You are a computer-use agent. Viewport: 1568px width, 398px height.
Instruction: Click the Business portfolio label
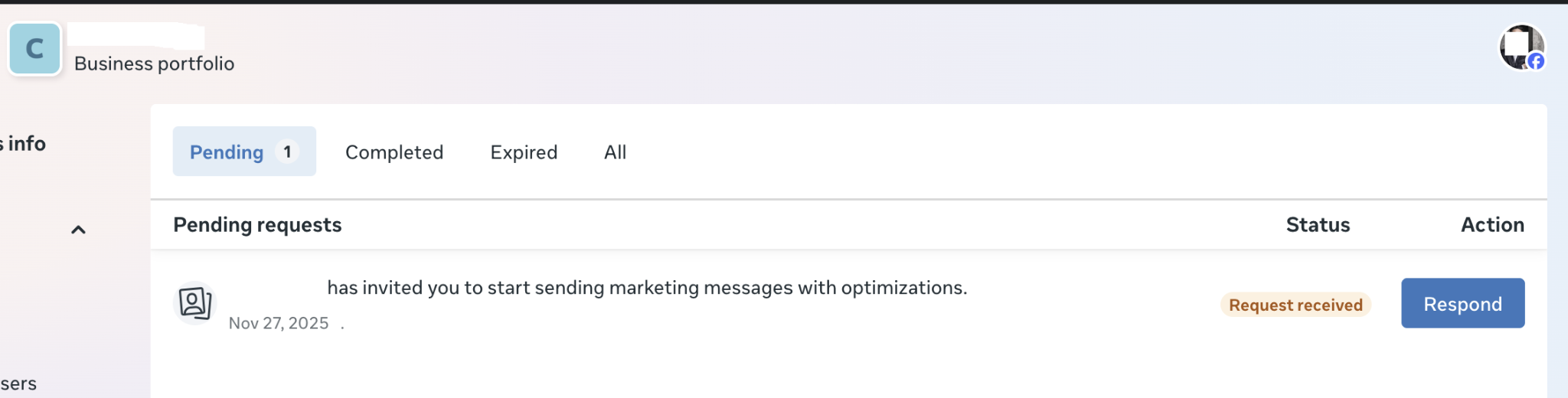[154, 64]
